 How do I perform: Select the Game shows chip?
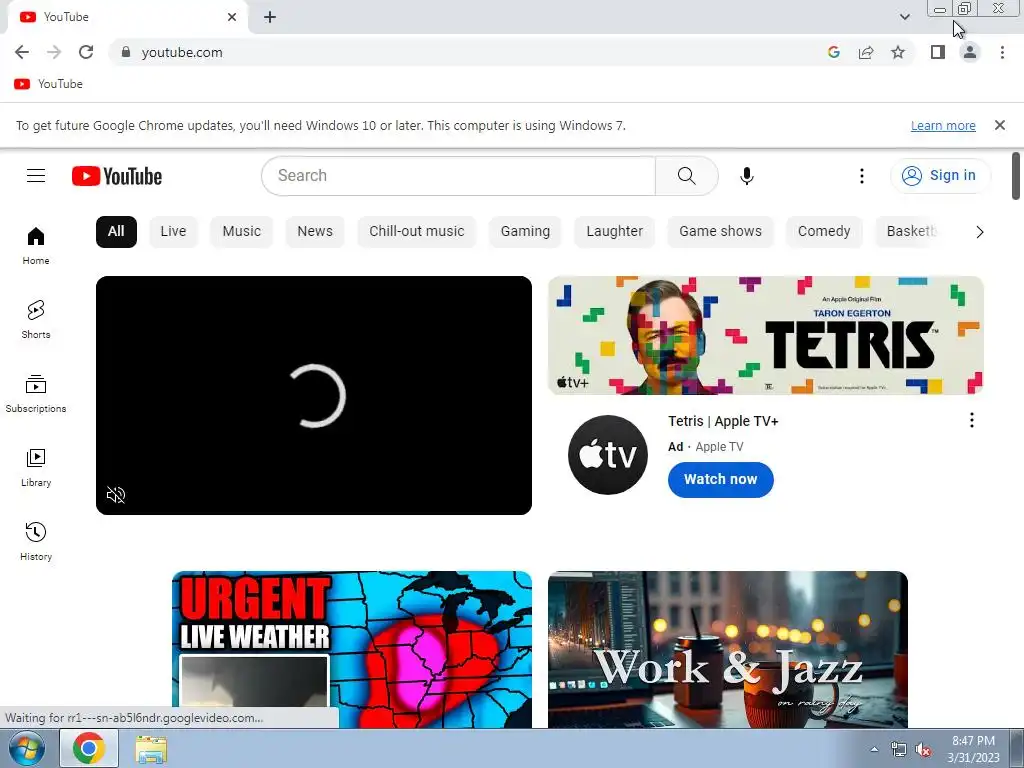point(720,231)
